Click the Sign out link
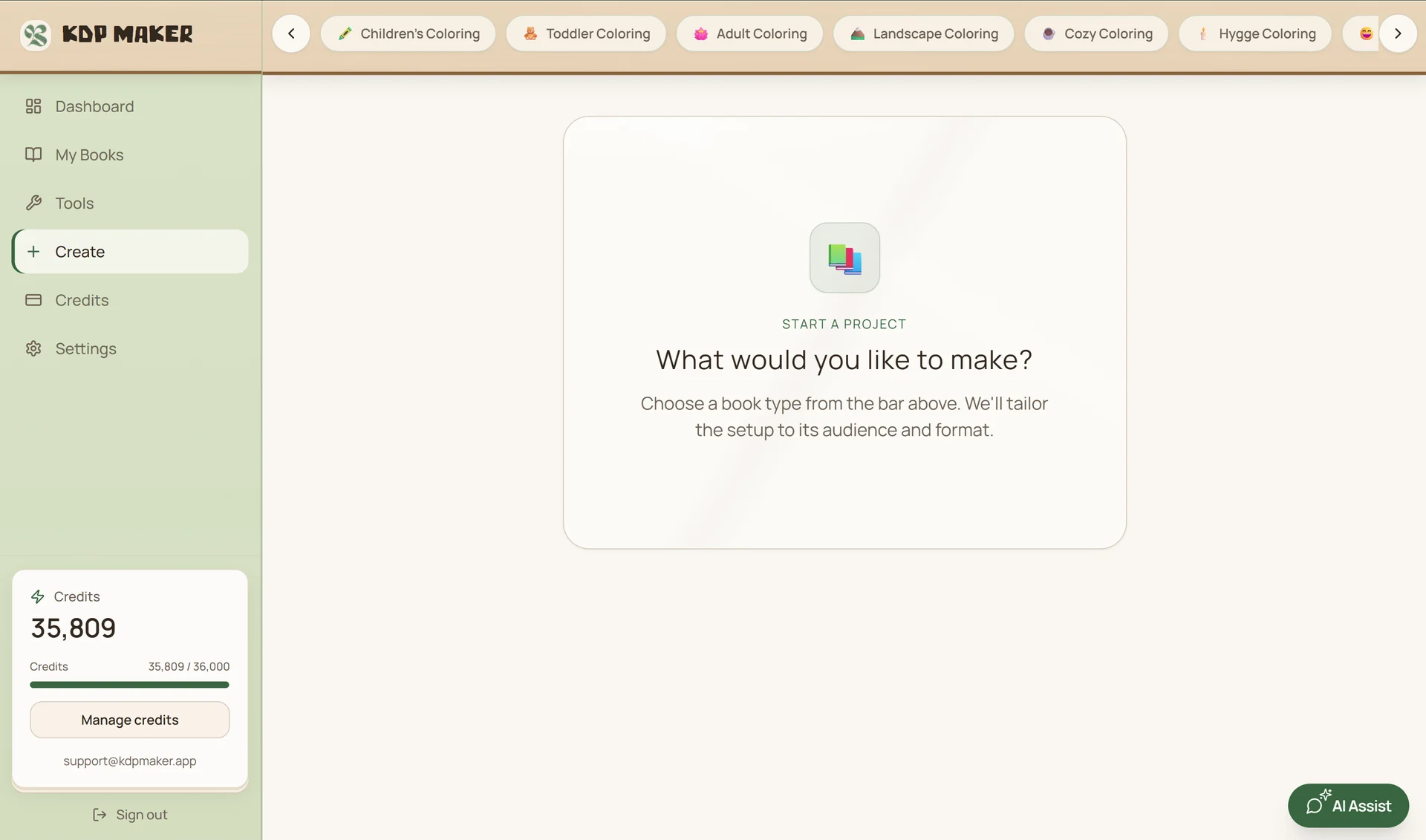Image resolution: width=1426 pixels, height=840 pixels. [x=130, y=815]
